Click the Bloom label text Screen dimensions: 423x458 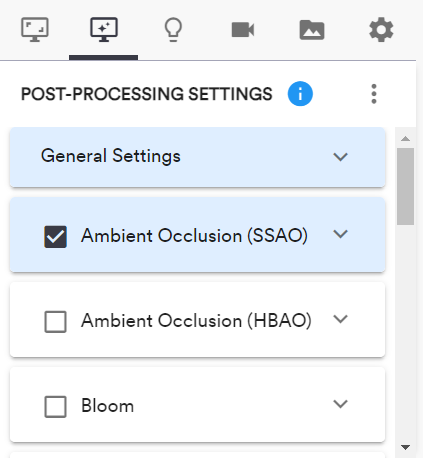point(107,406)
